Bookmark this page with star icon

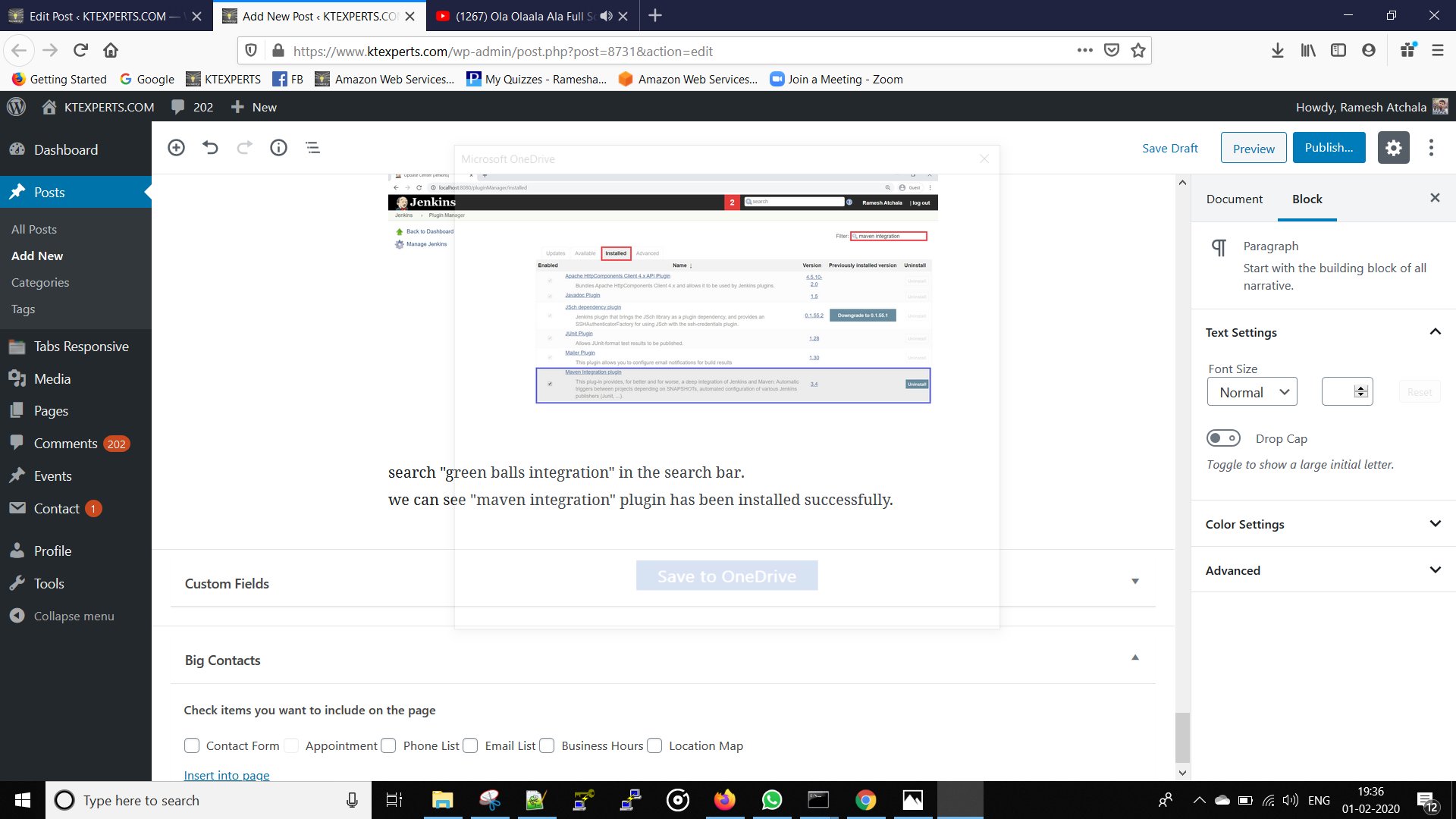pyautogui.click(x=1137, y=51)
